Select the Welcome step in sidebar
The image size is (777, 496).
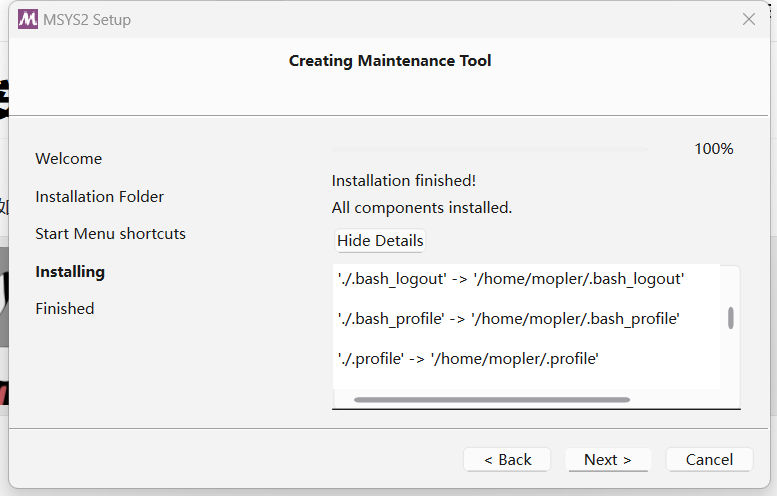69,159
